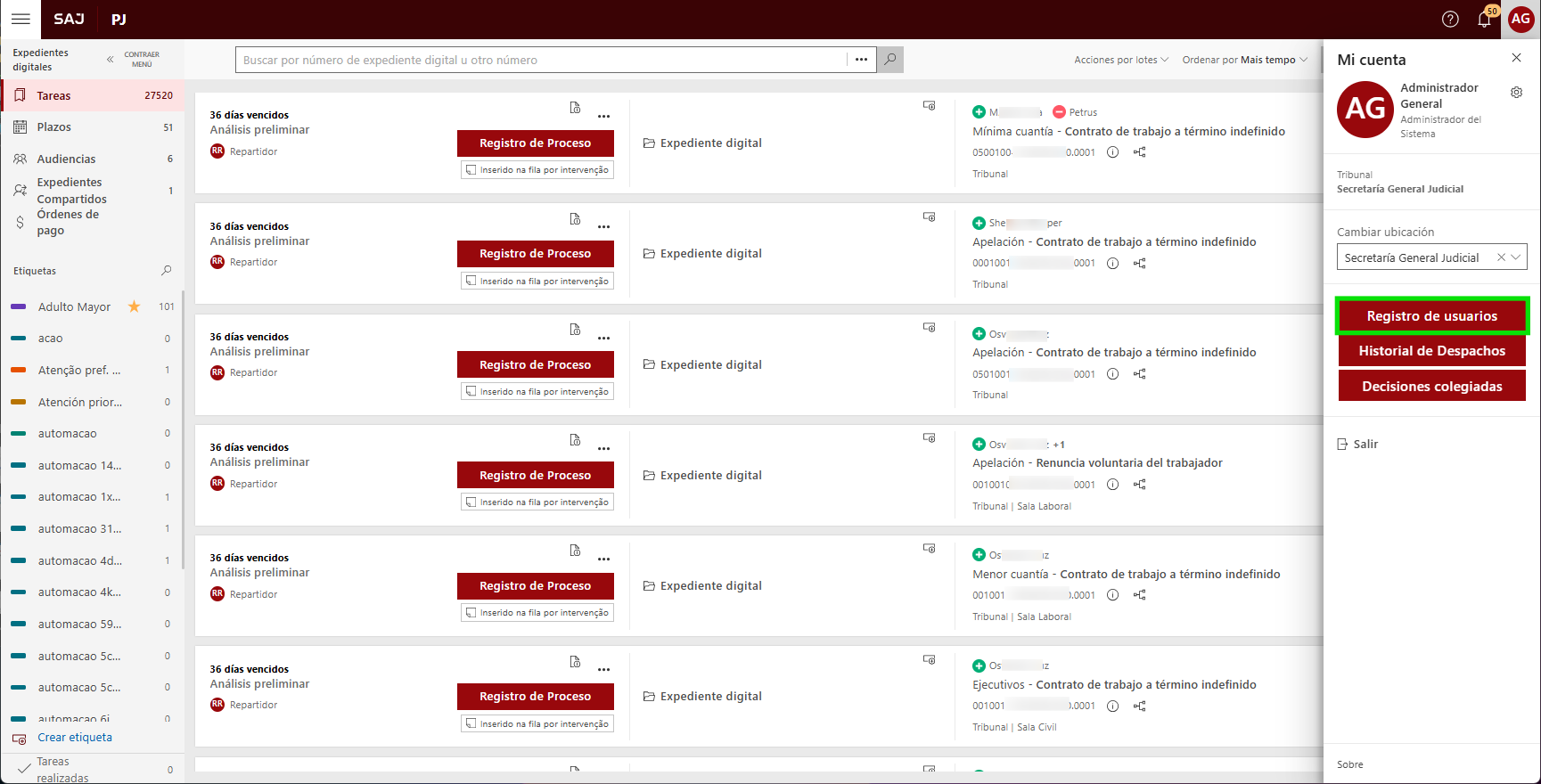Open account settings gear icon

tap(1516, 93)
